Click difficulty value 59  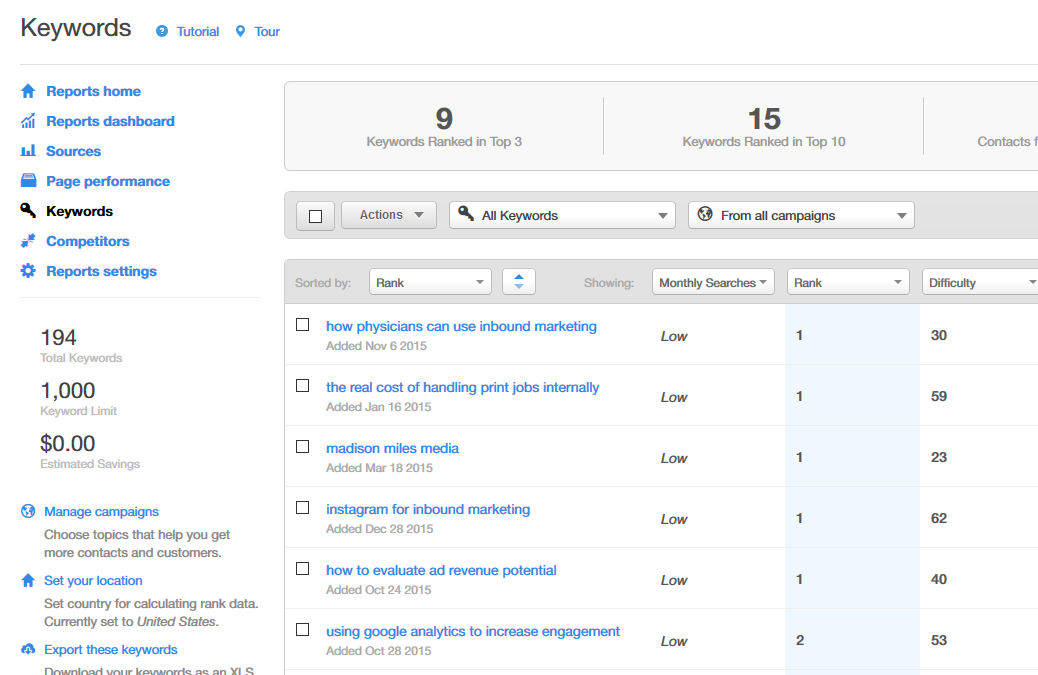(x=939, y=396)
